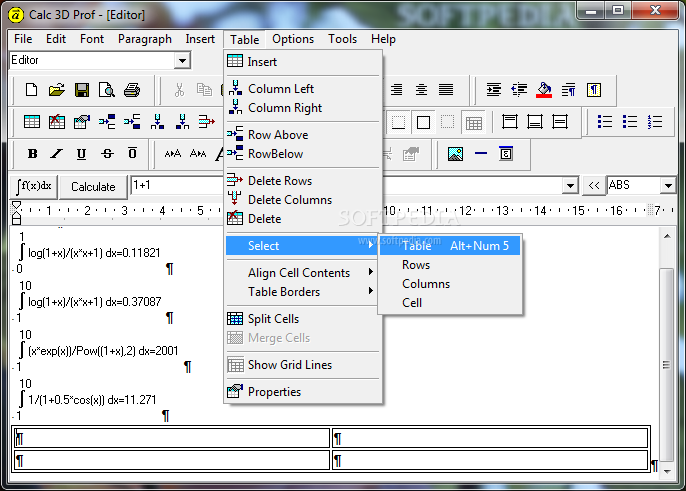Save document with the floppy disk icon
Screen dimensions: 686x491
click(82, 90)
